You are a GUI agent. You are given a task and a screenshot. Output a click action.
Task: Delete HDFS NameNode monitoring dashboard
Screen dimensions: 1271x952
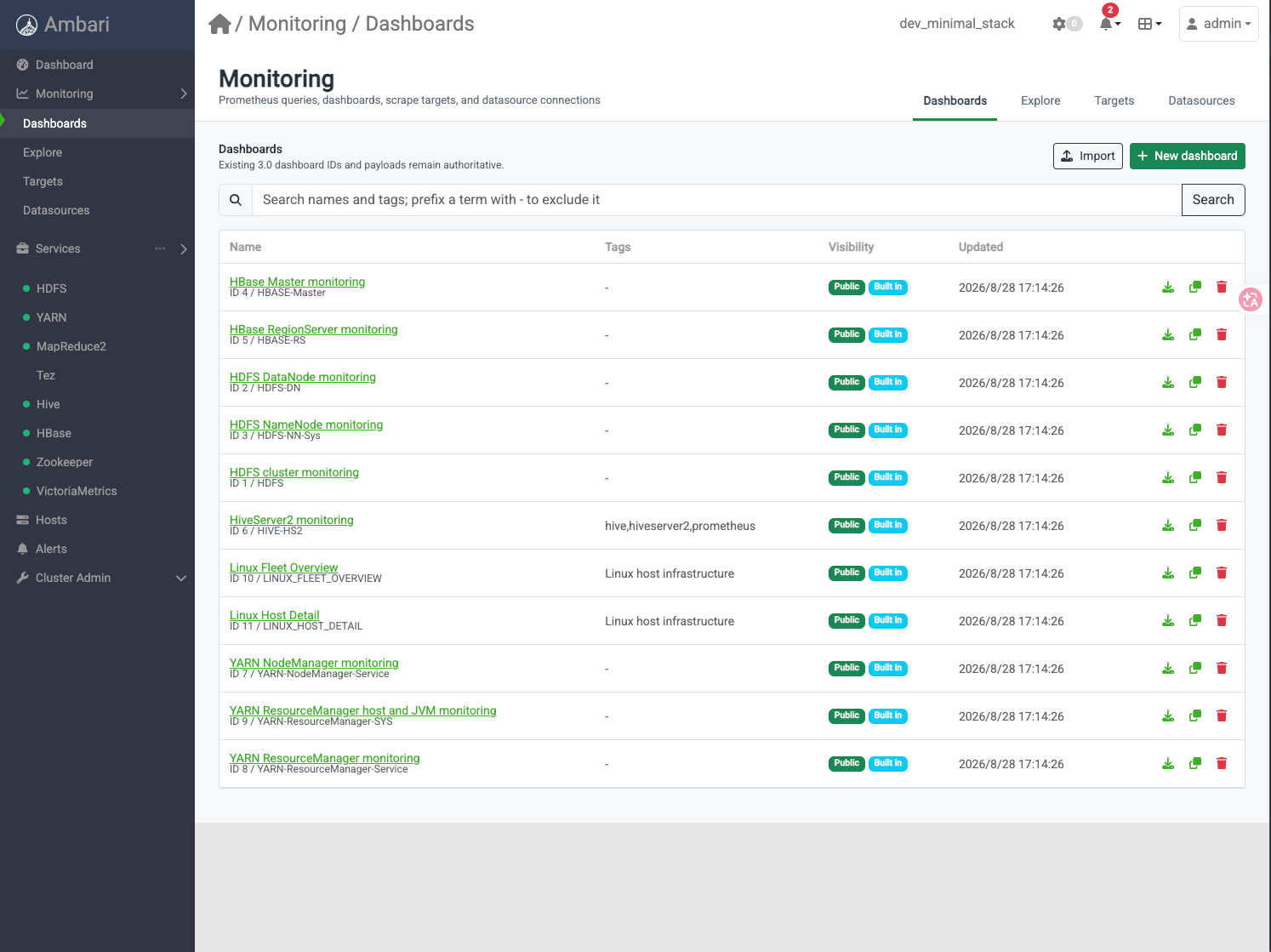pos(1222,430)
